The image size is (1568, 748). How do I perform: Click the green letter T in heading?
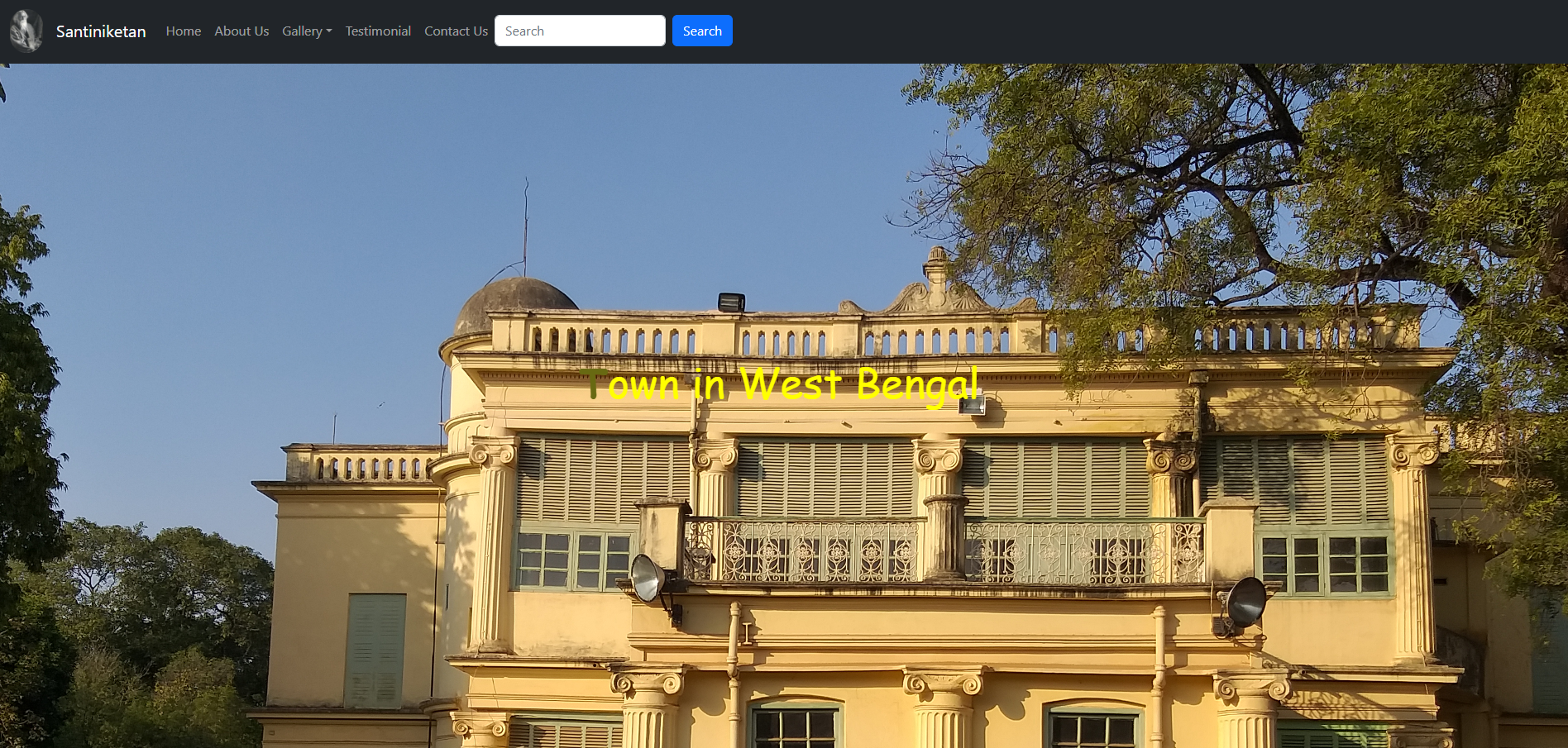[592, 384]
